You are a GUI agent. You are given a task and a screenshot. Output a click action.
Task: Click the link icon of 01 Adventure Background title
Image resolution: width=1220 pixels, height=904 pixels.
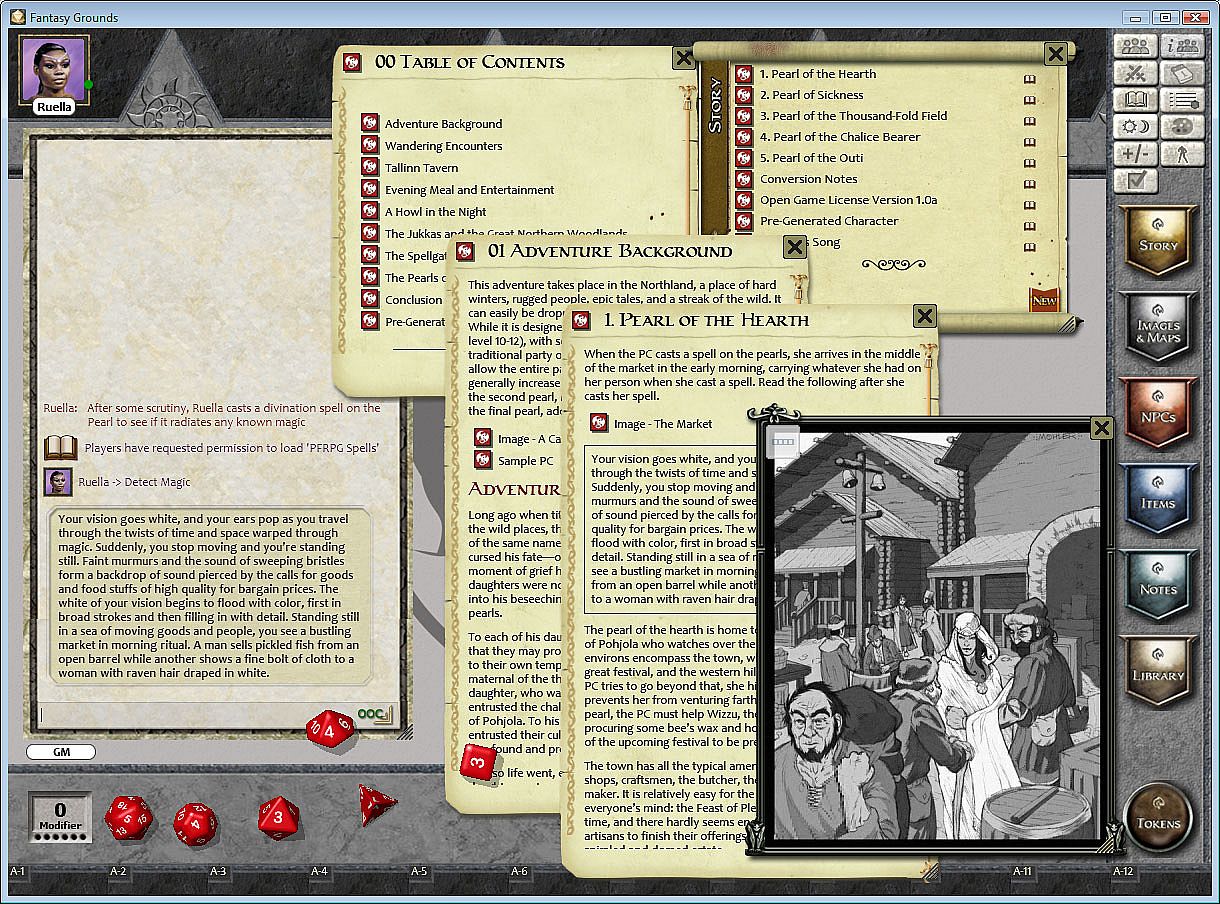click(x=465, y=251)
